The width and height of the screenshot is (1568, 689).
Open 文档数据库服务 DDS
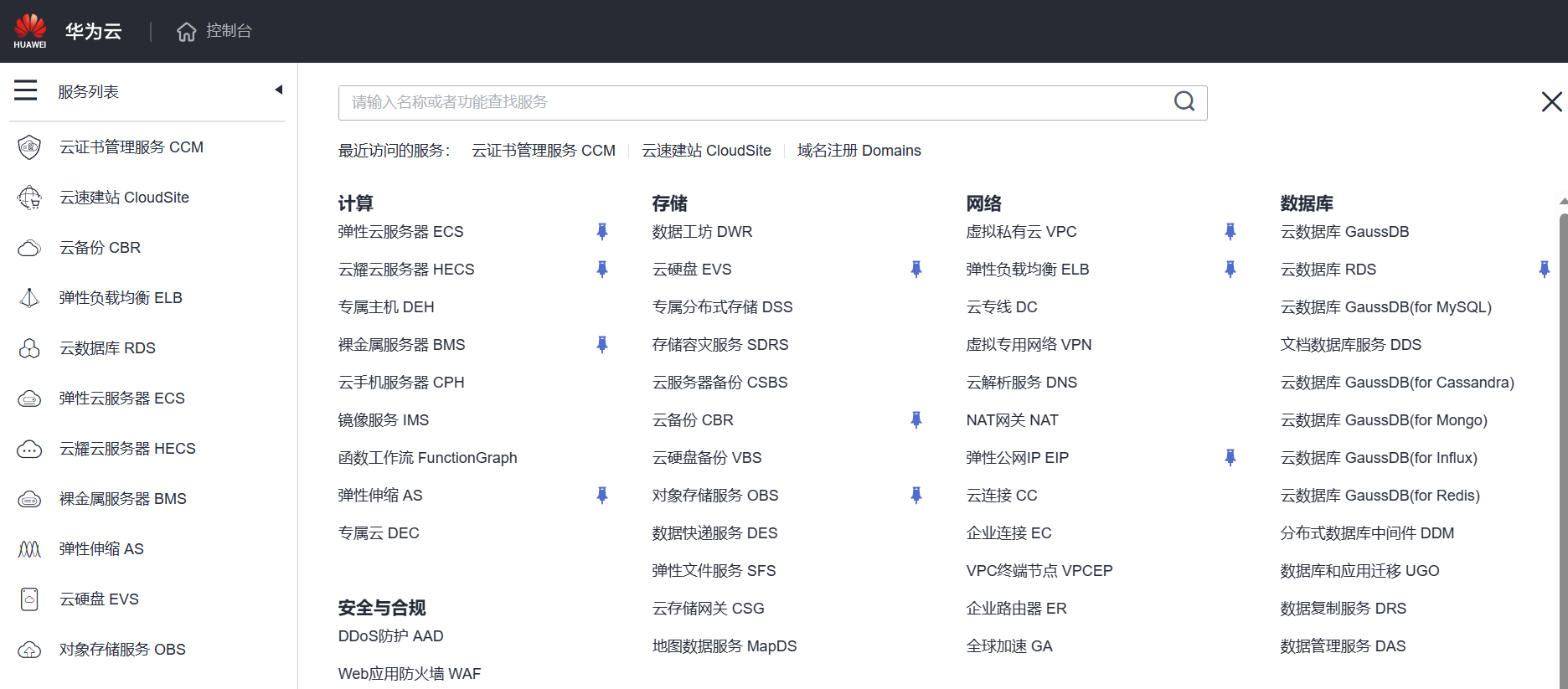[1351, 345]
